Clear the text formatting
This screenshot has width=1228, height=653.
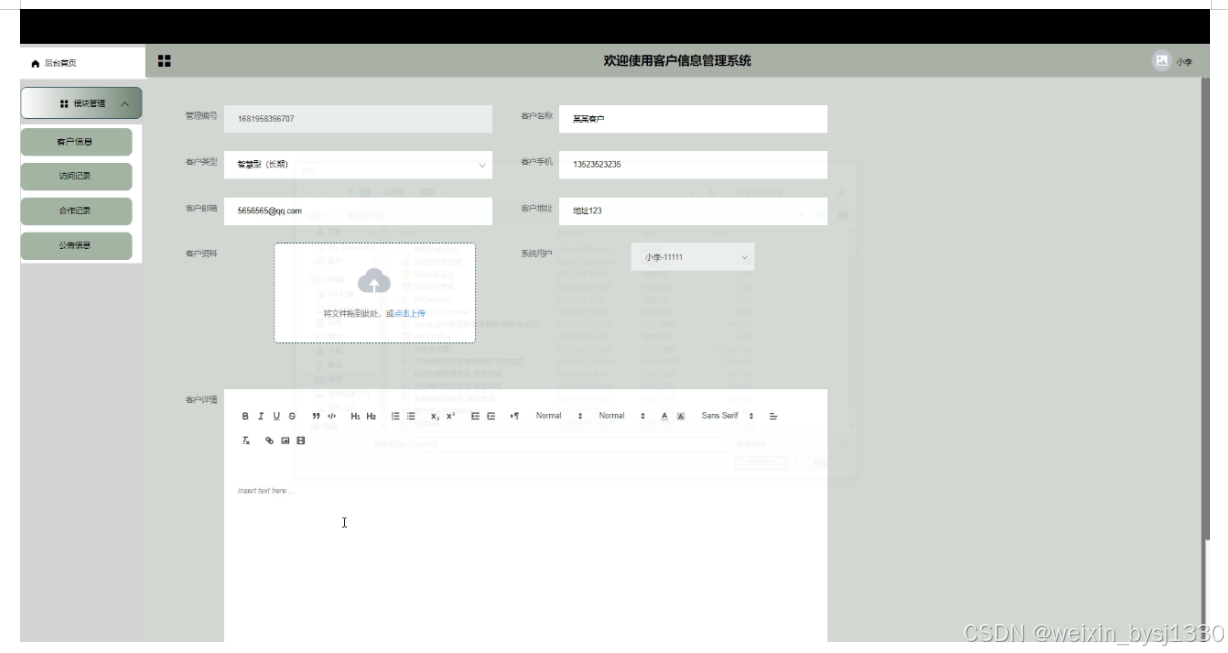point(245,440)
